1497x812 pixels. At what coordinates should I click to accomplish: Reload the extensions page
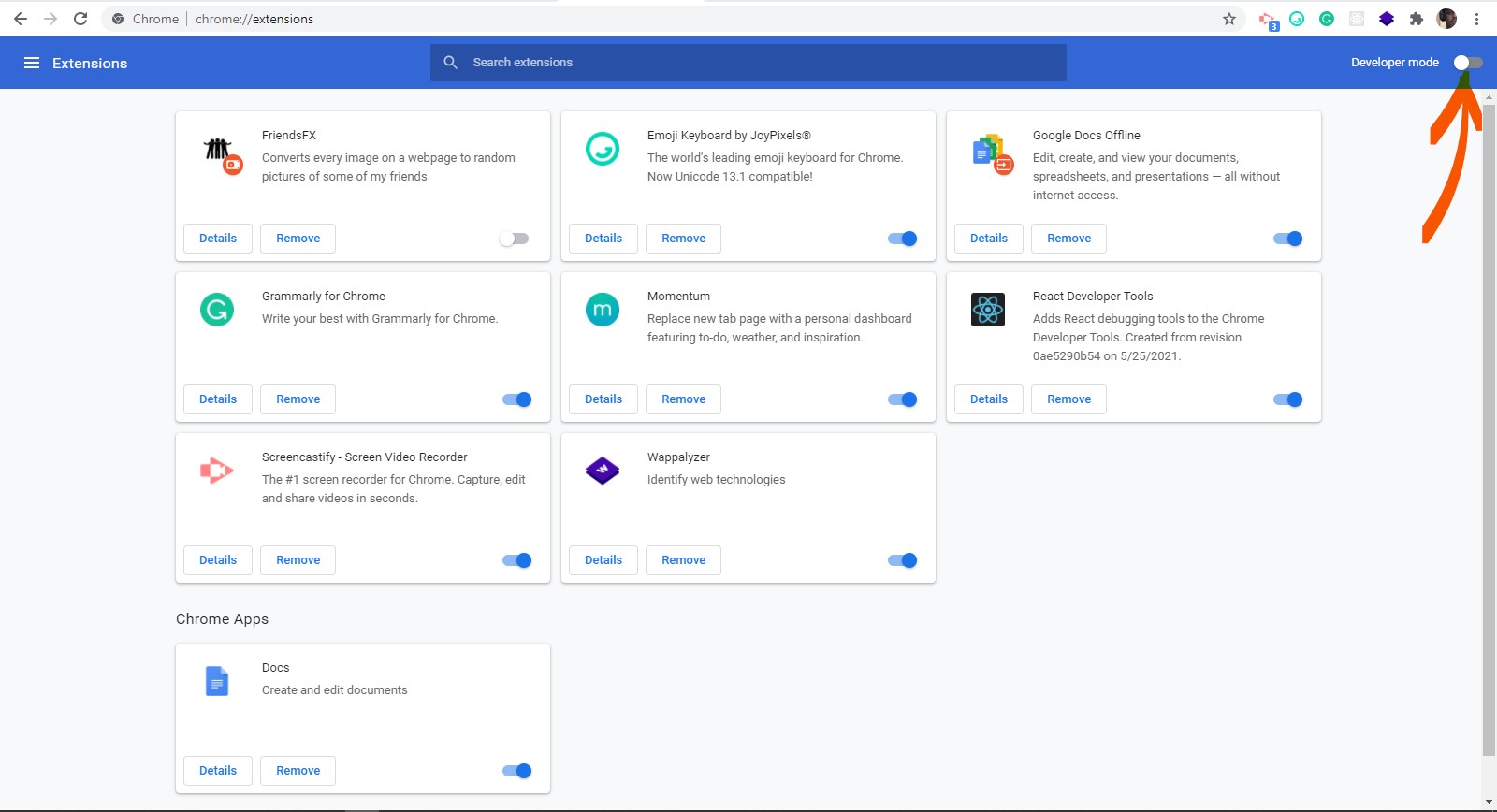tap(80, 19)
